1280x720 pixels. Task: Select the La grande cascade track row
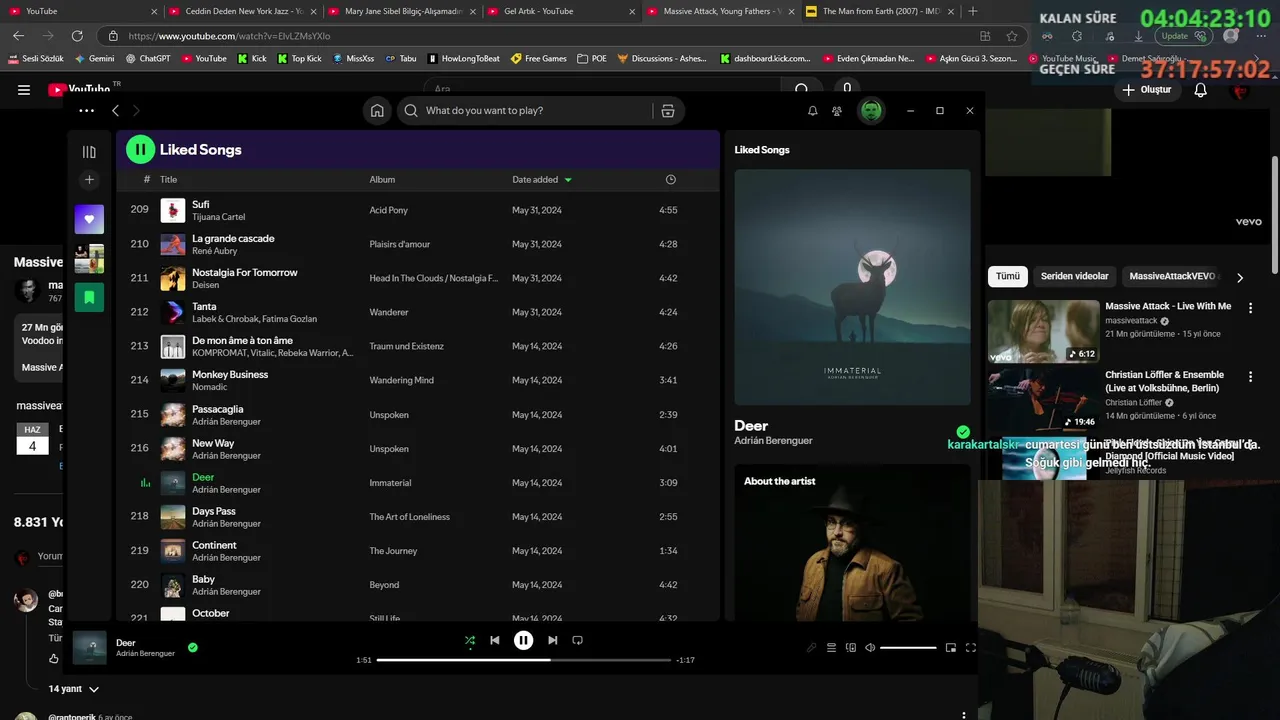click(x=417, y=245)
